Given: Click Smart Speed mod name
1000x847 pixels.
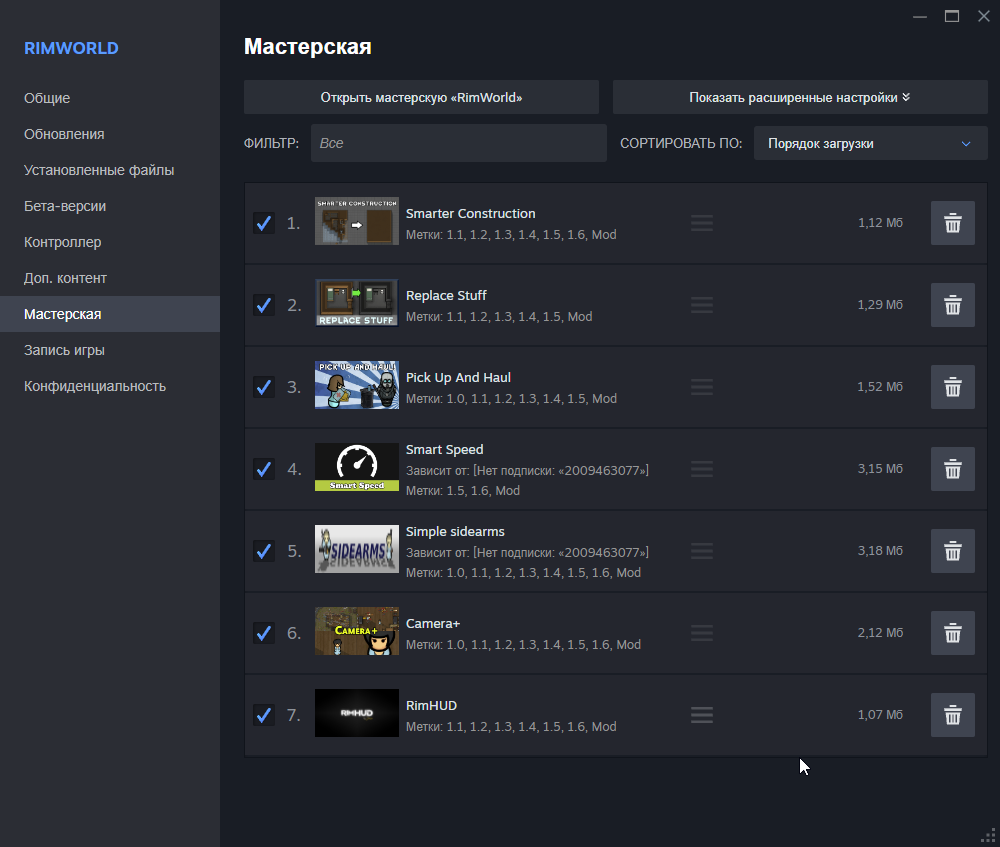Looking at the screenshot, I should (x=445, y=450).
